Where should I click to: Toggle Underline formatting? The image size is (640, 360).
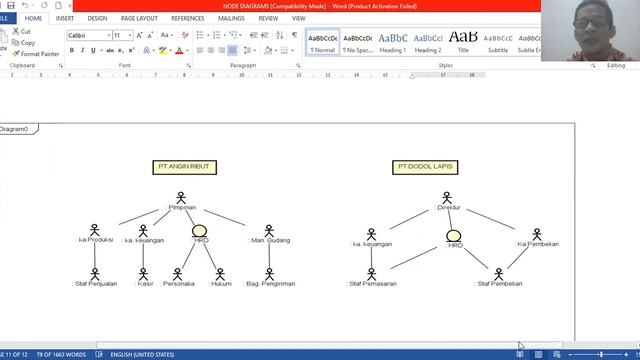click(x=93, y=51)
